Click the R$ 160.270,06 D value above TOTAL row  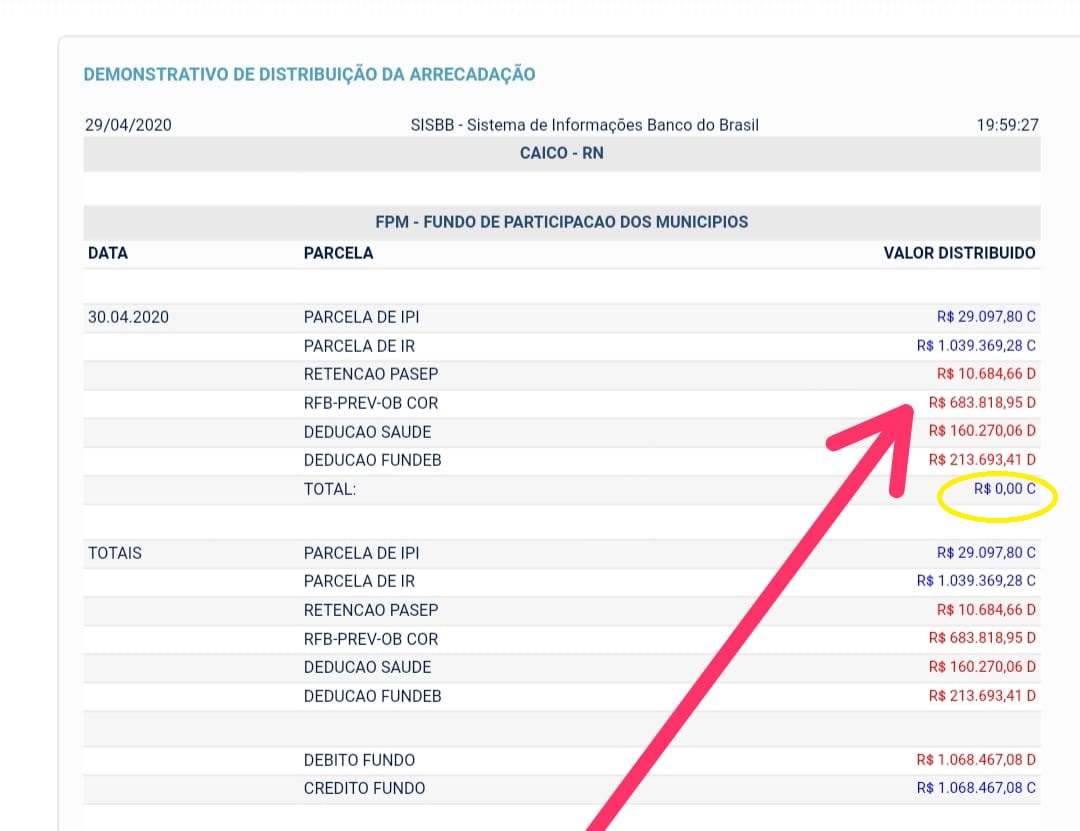[982, 431]
